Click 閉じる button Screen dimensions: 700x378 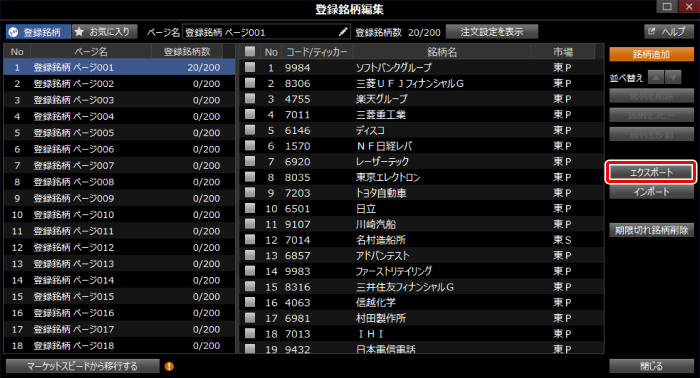(651, 366)
